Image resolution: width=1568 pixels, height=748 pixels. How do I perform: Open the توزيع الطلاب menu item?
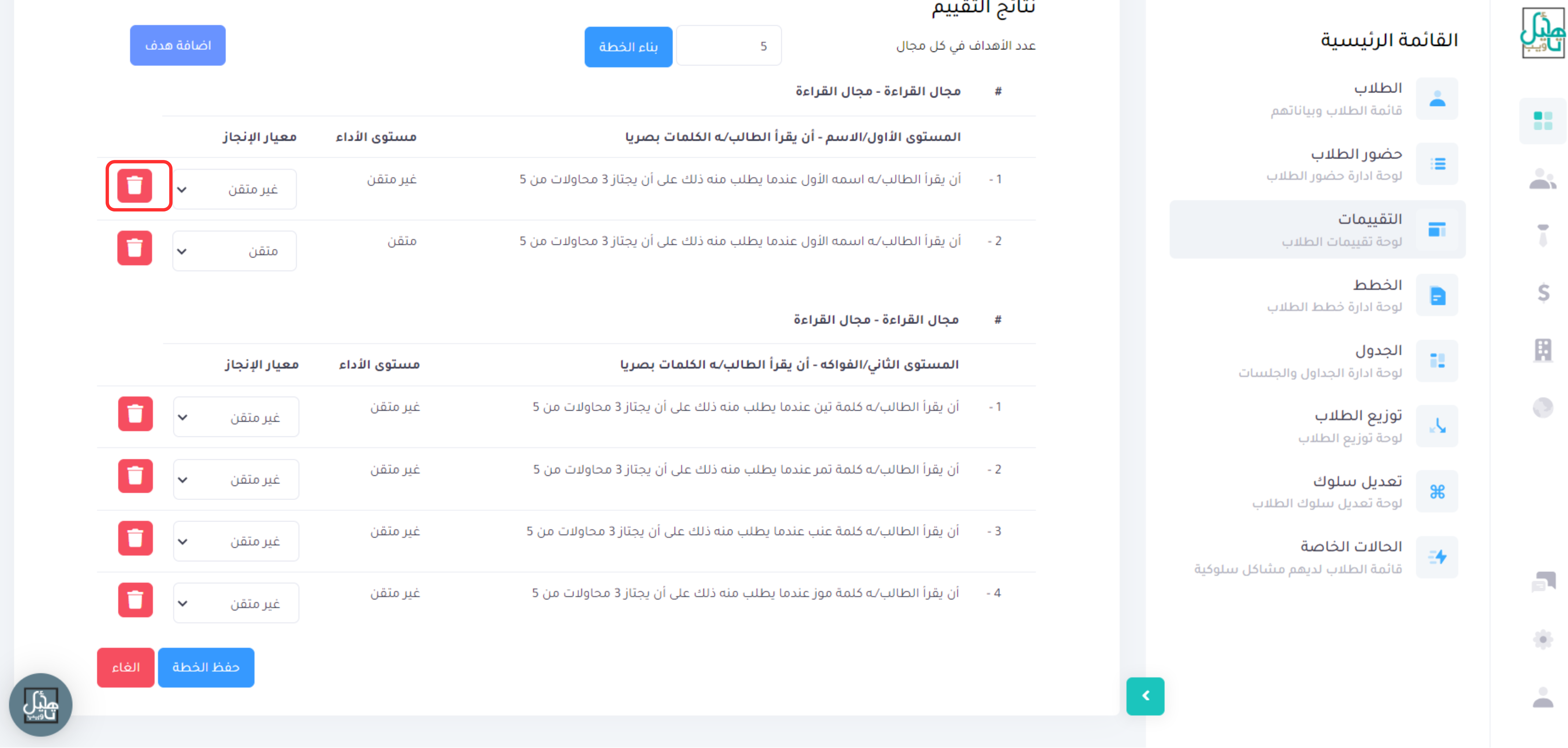(x=1317, y=426)
